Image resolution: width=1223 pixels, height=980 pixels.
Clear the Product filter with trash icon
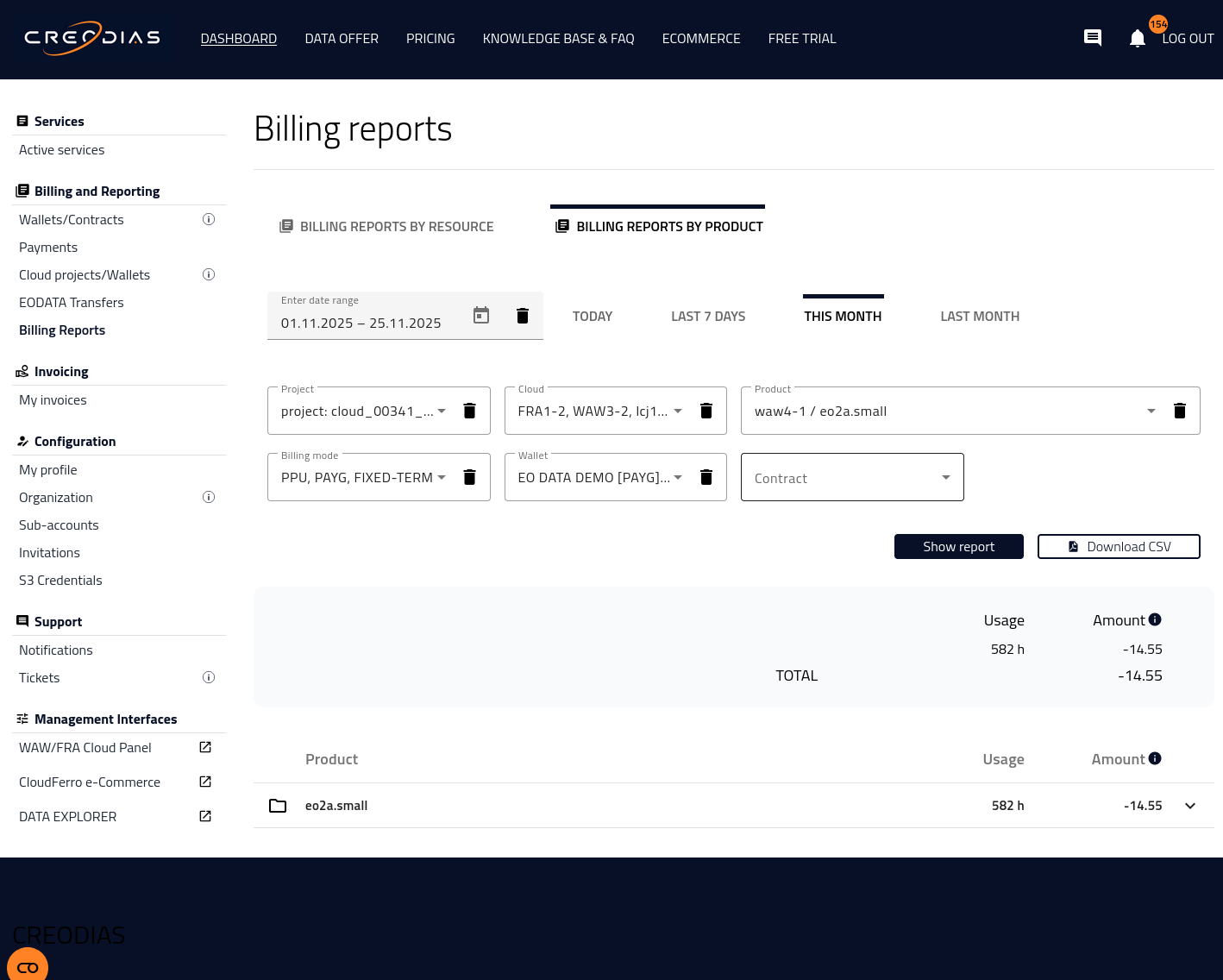click(1180, 411)
